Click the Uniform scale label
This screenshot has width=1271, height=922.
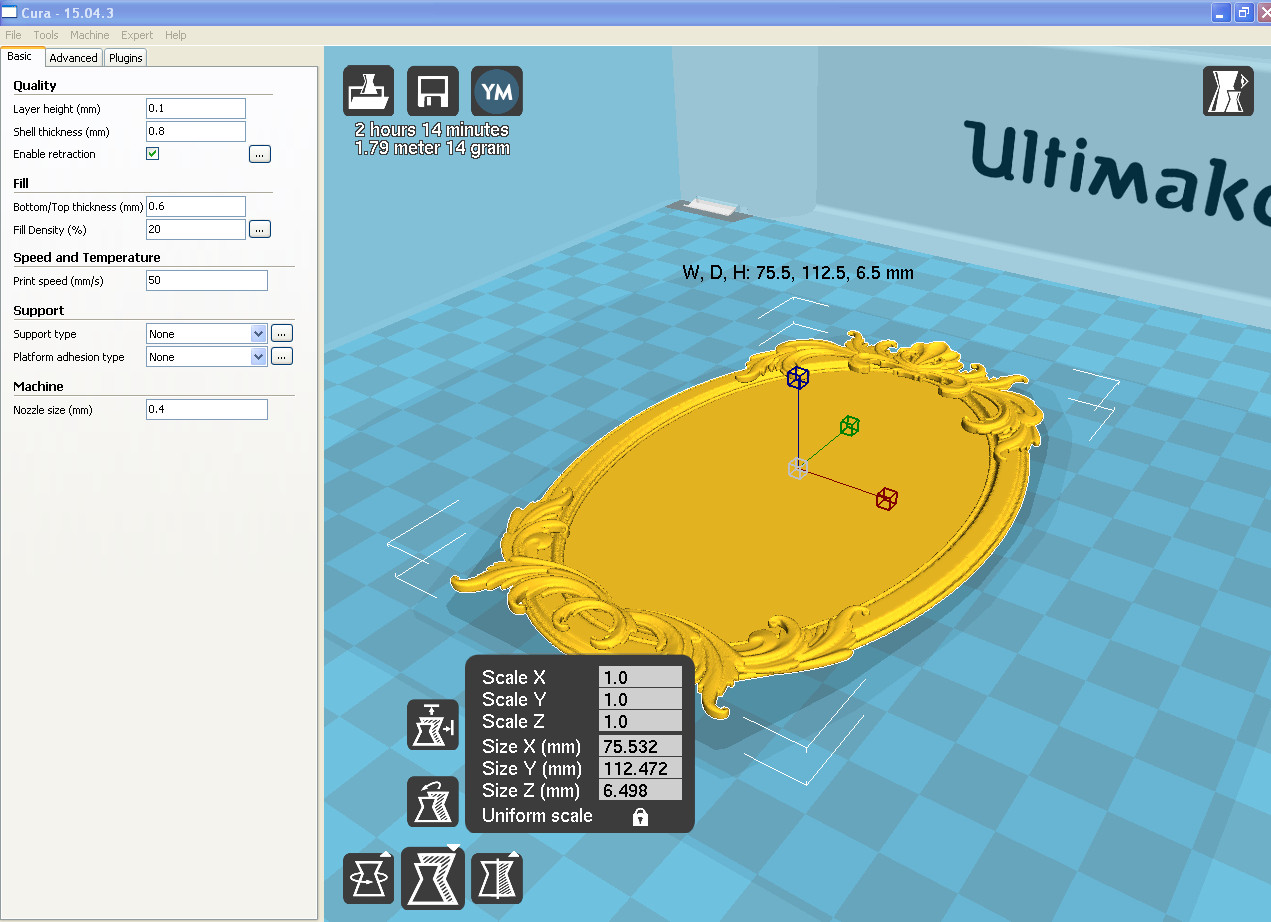coord(537,816)
